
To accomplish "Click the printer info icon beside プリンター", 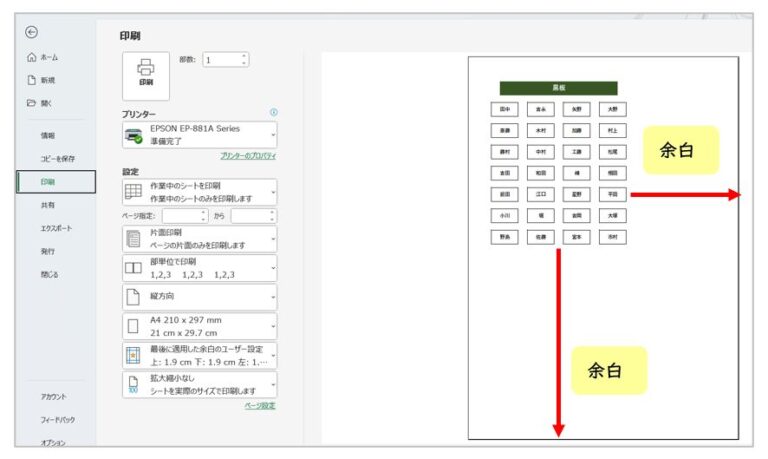I will click(x=273, y=113).
